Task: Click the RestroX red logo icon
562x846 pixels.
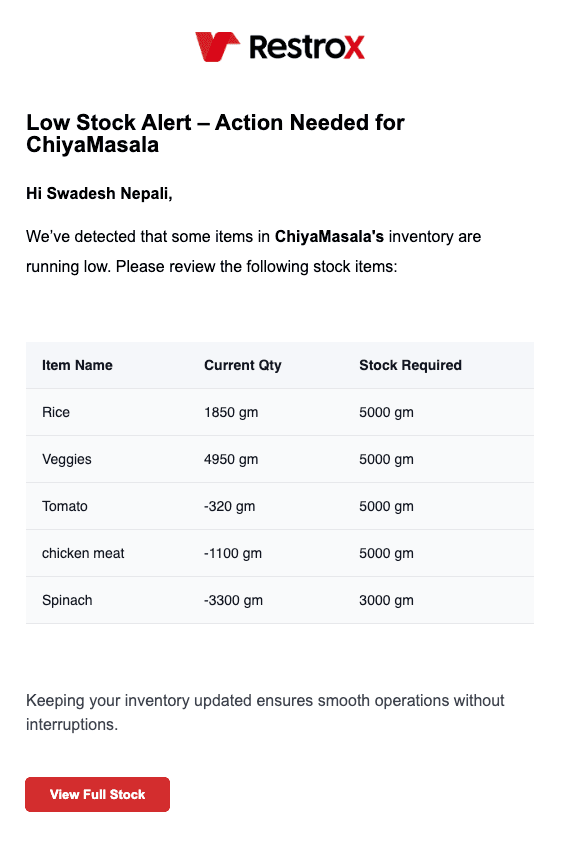Action: [217, 47]
